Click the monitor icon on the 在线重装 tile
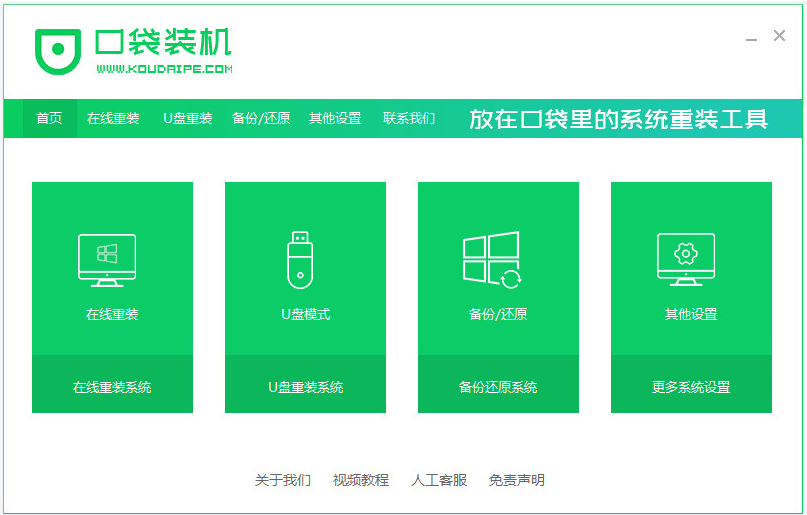The width and height of the screenshot is (807, 515). [107, 260]
